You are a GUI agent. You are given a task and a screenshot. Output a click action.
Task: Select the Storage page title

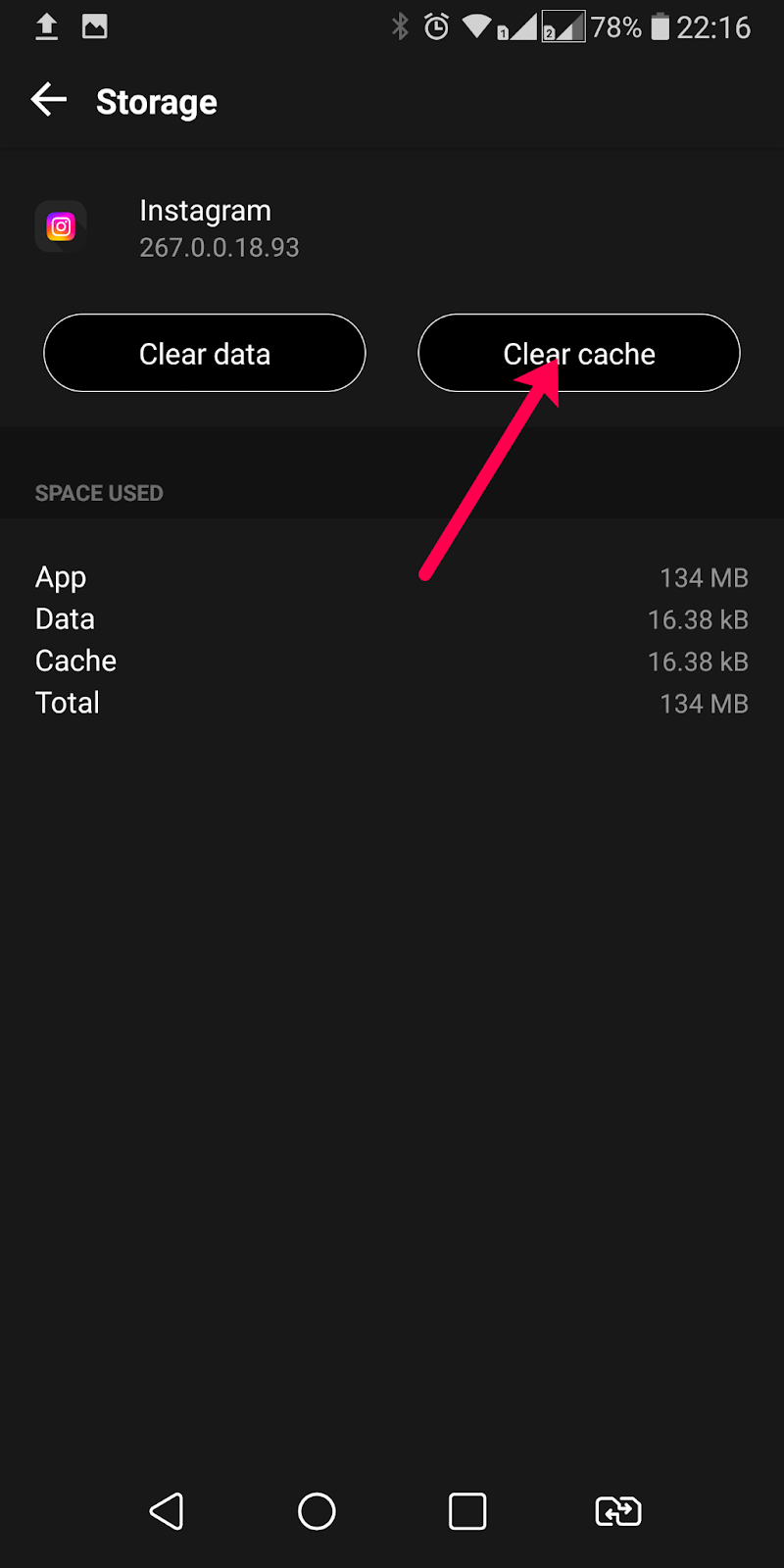point(157,102)
